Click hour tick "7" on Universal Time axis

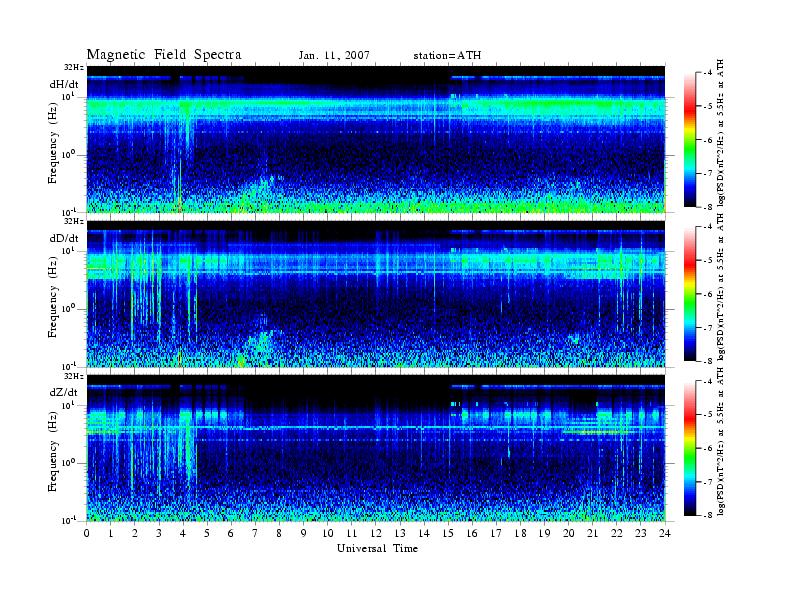(x=255, y=534)
